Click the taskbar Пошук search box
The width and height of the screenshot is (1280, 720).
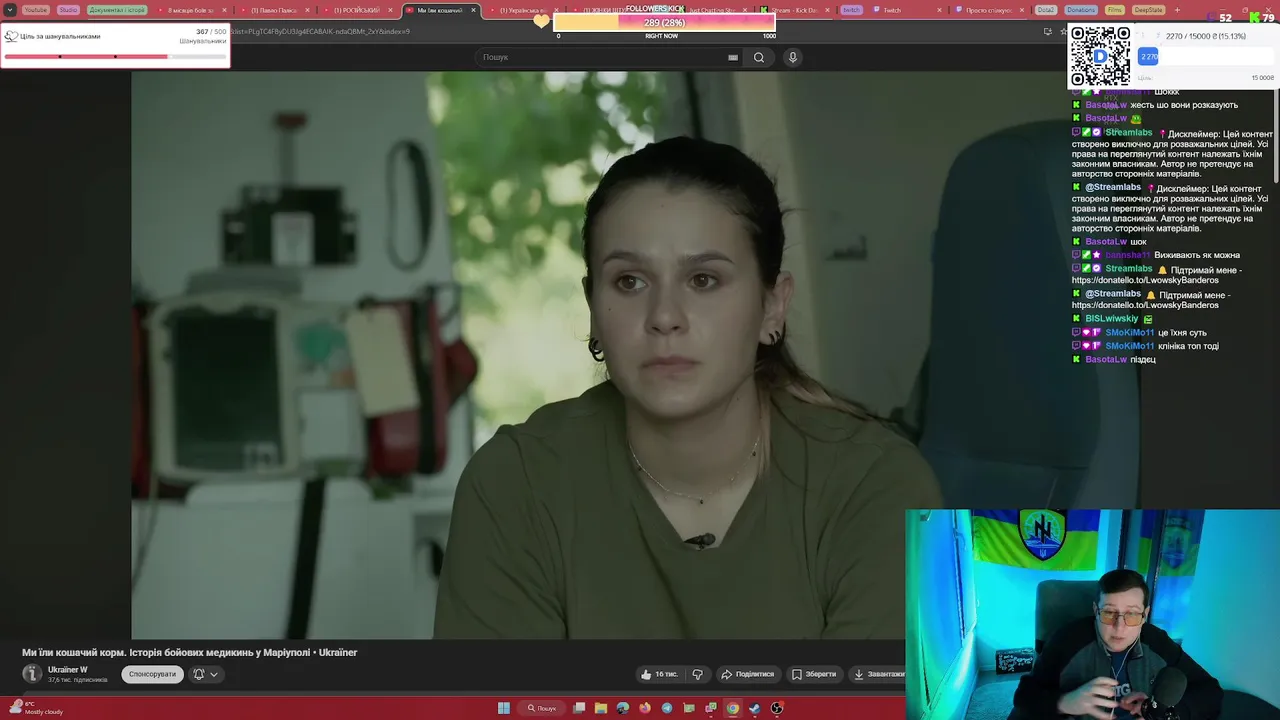pos(543,708)
